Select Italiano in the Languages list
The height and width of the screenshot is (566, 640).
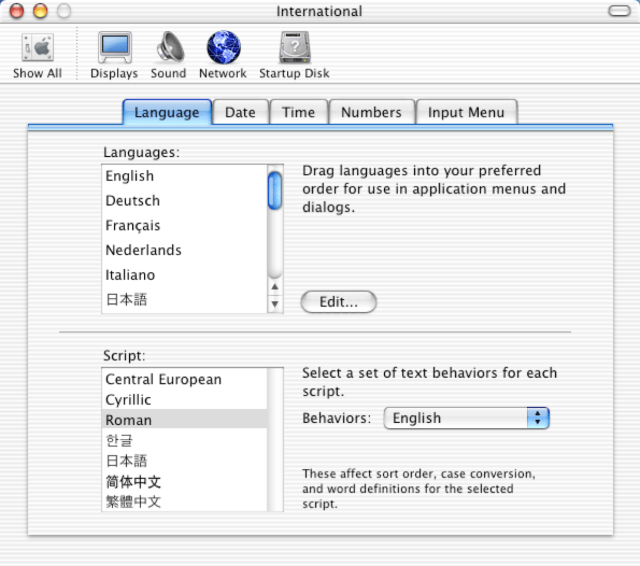pos(184,275)
